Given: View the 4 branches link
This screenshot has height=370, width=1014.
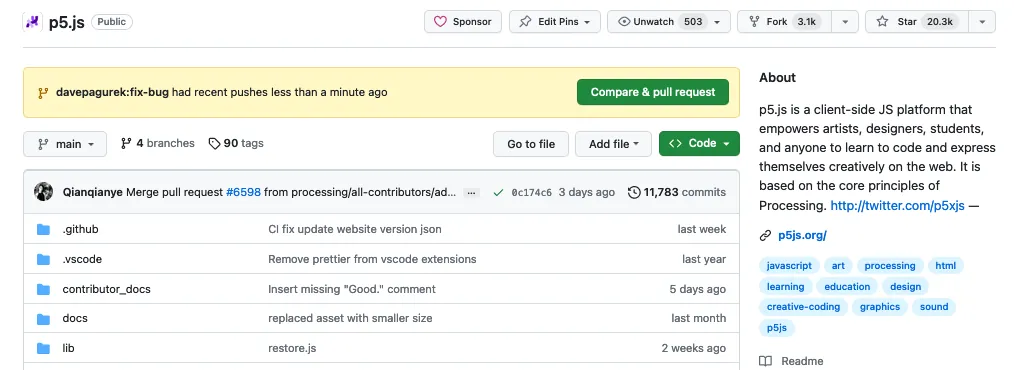Looking at the screenshot, I should pyautogui.click(x=158, y=143).
